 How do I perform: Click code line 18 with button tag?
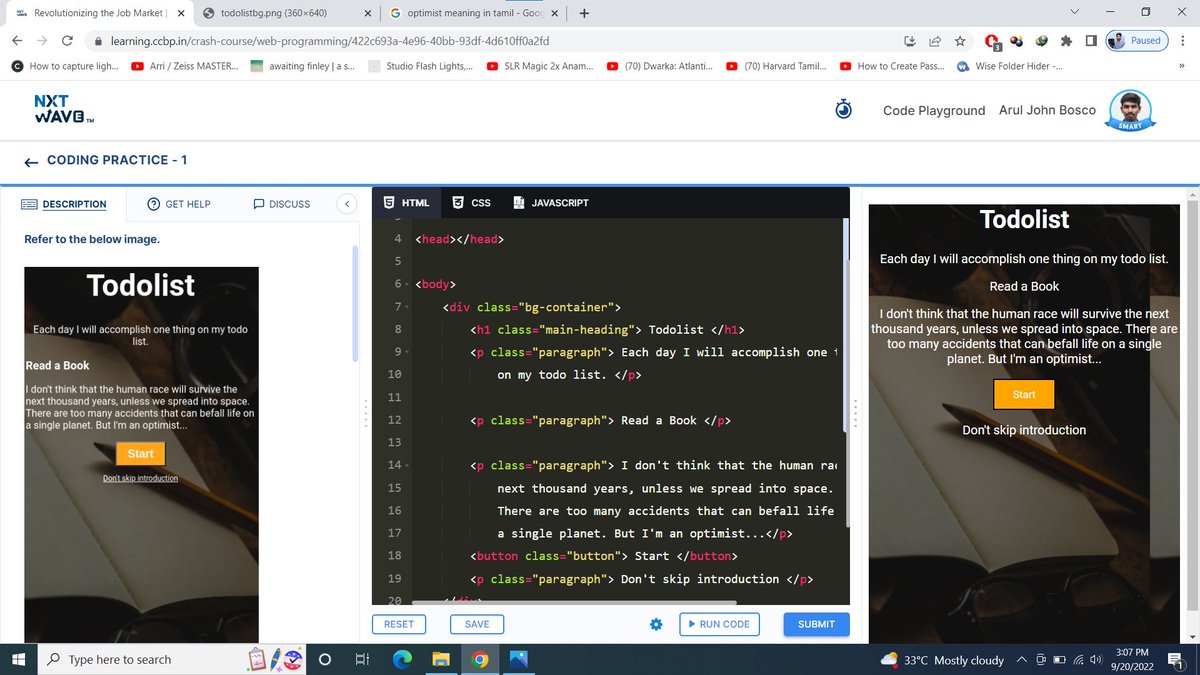tap(603, 556)
